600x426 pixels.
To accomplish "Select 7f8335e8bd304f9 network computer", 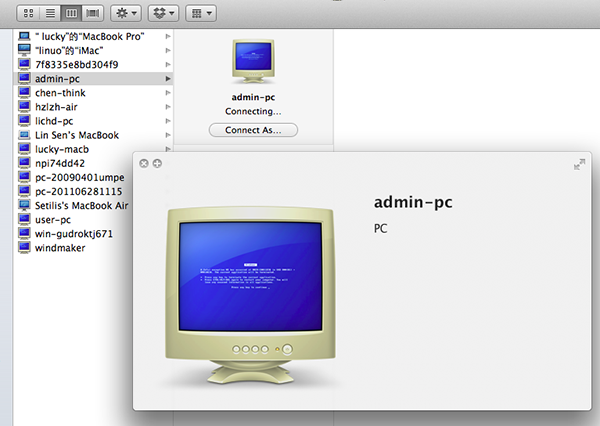I will coord(93,65).
